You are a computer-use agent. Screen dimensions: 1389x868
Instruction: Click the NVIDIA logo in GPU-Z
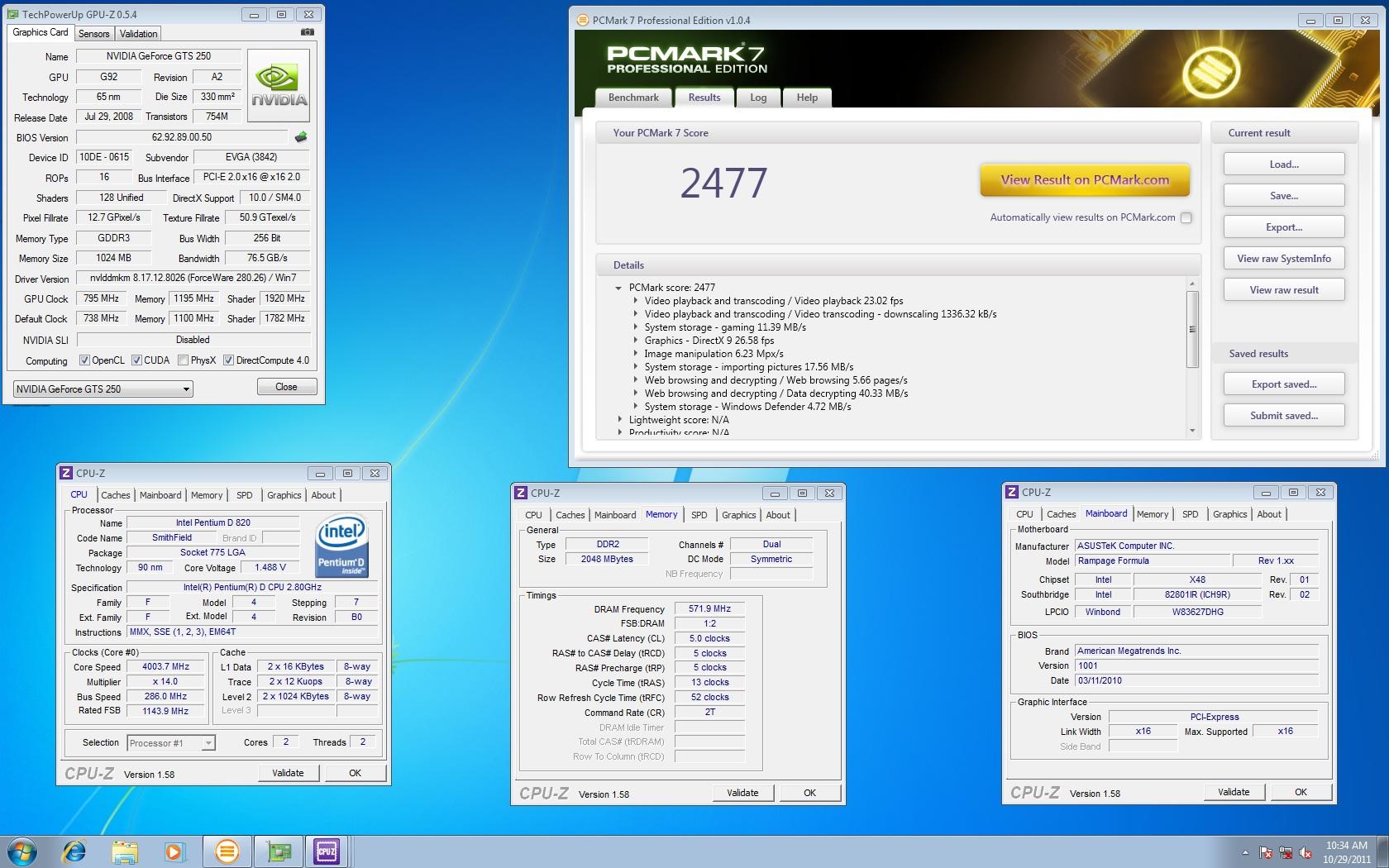pos(279,85)
